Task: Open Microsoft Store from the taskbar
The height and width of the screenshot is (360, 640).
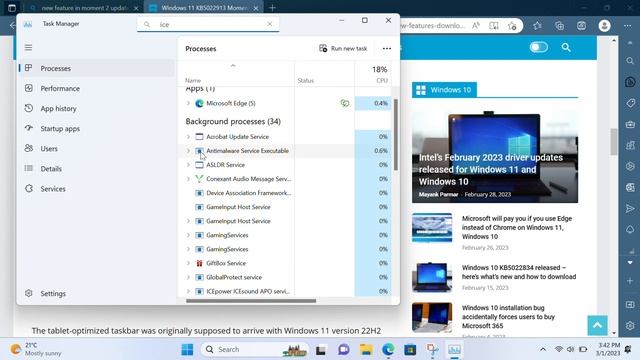Action: point(410,349)
